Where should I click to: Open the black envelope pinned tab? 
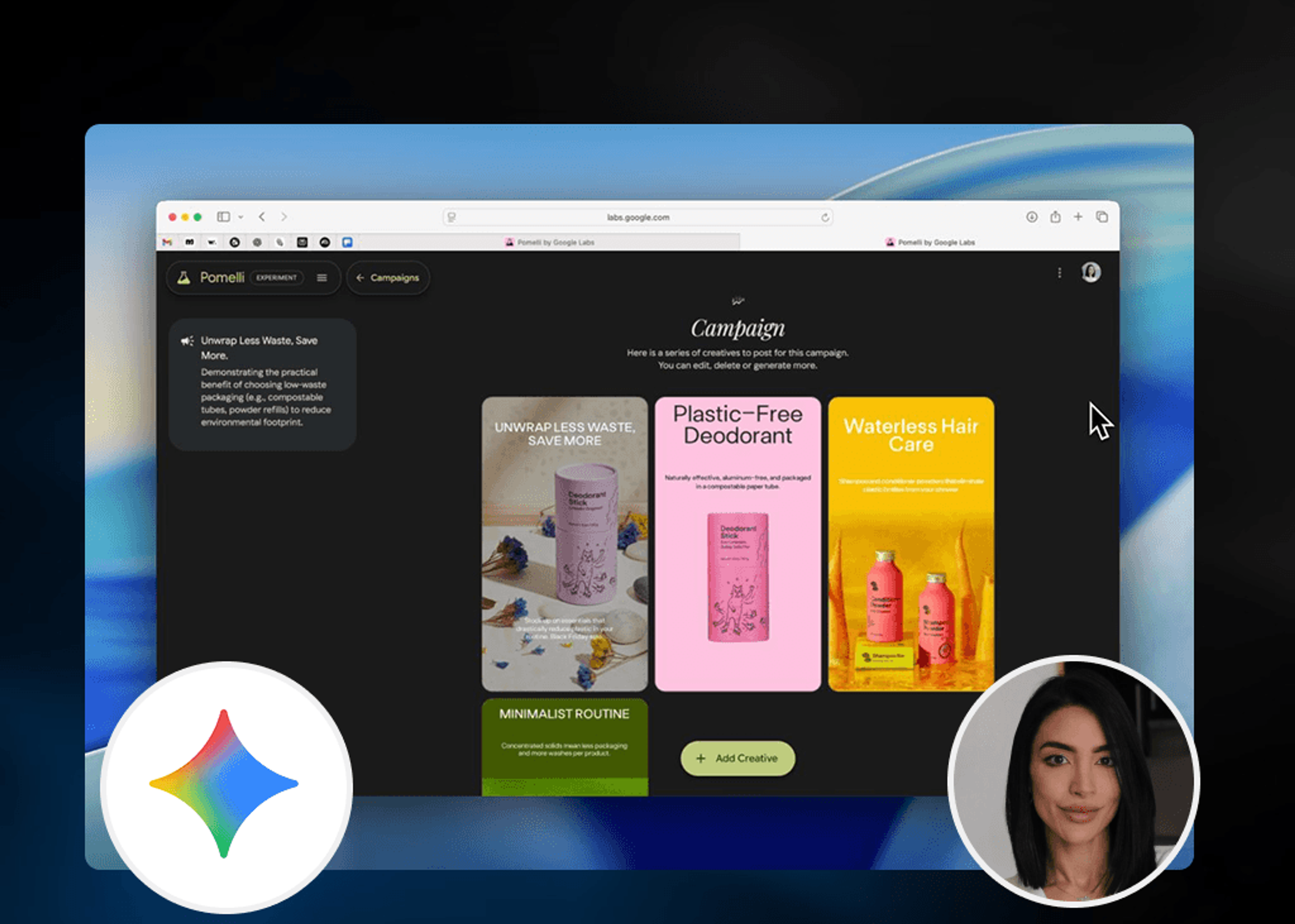tap(302, 242)
